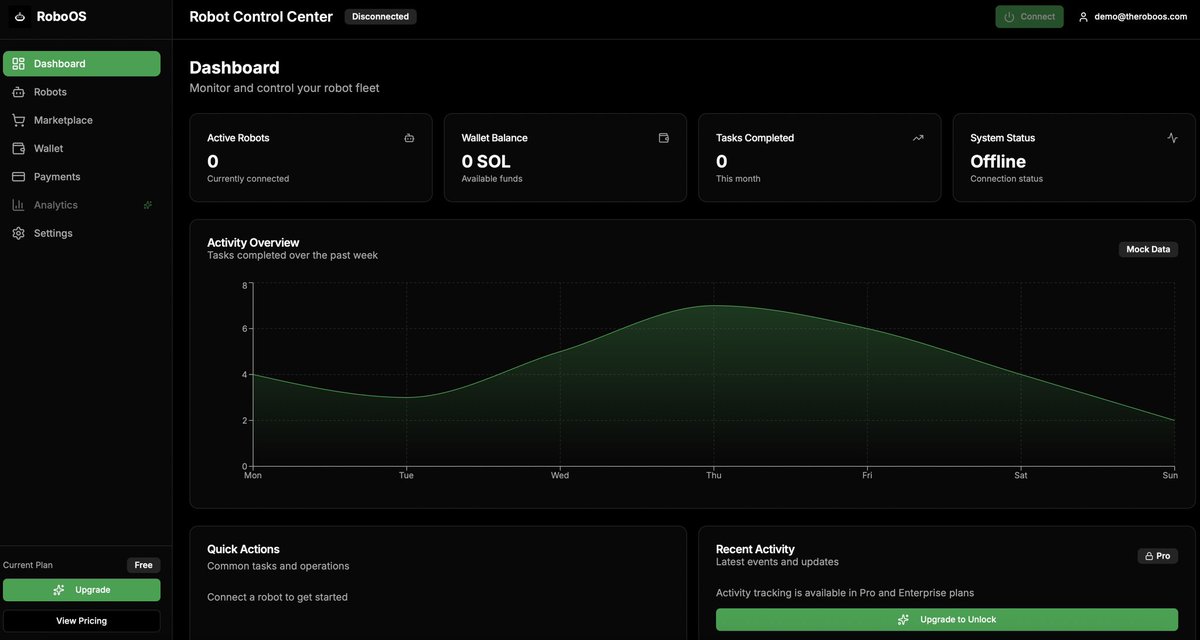This screenshot has height=640, width=1200.
Task: Toggle the Disconnected status badge
Action: 380,16
